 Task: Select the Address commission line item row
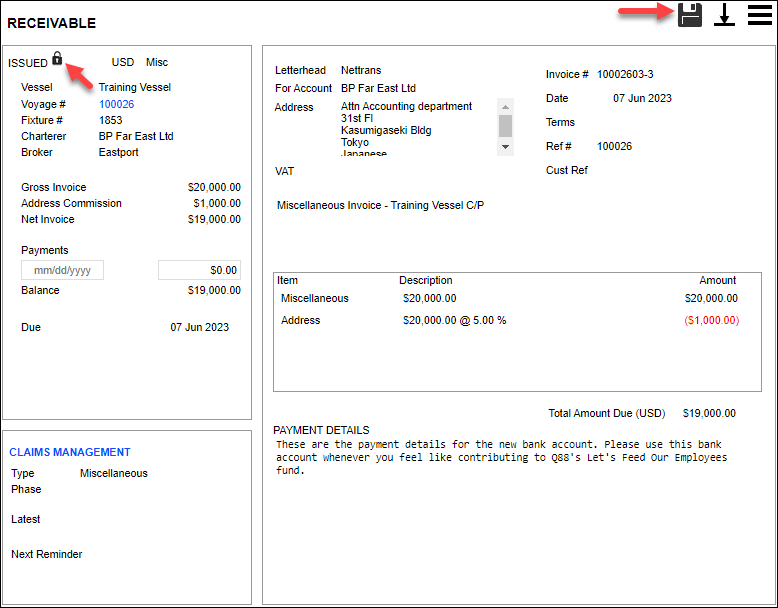508,320
